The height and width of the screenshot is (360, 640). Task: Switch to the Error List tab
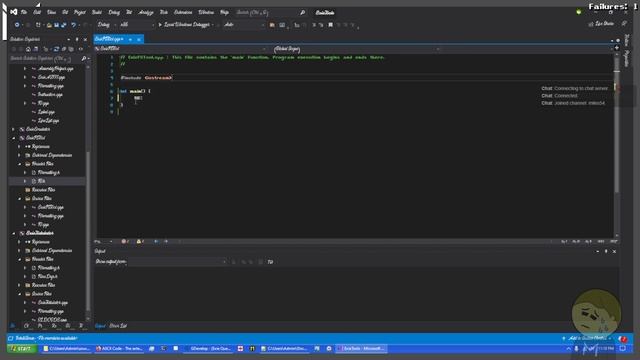click(x=118, y=326)
